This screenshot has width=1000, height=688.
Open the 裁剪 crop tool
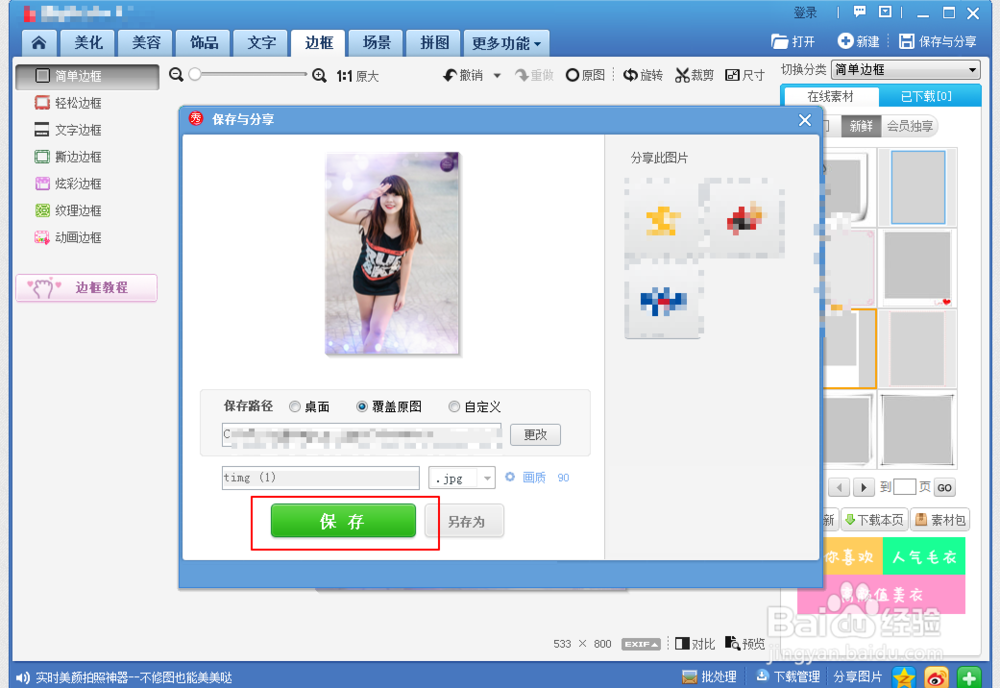pos(695,74)
